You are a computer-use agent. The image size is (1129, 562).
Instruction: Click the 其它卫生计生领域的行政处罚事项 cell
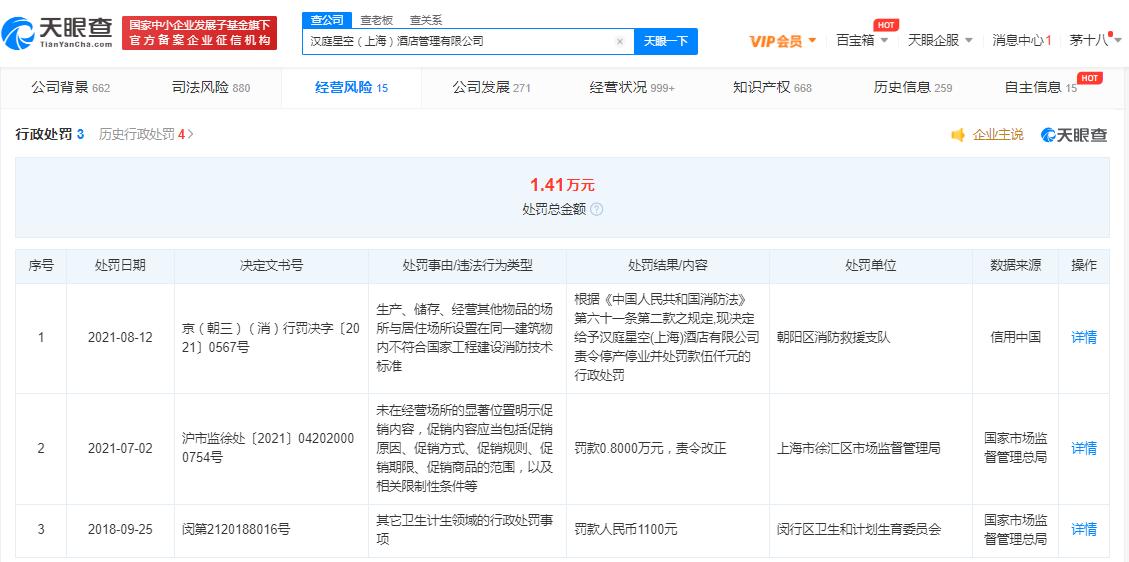(x=467, y=530)
